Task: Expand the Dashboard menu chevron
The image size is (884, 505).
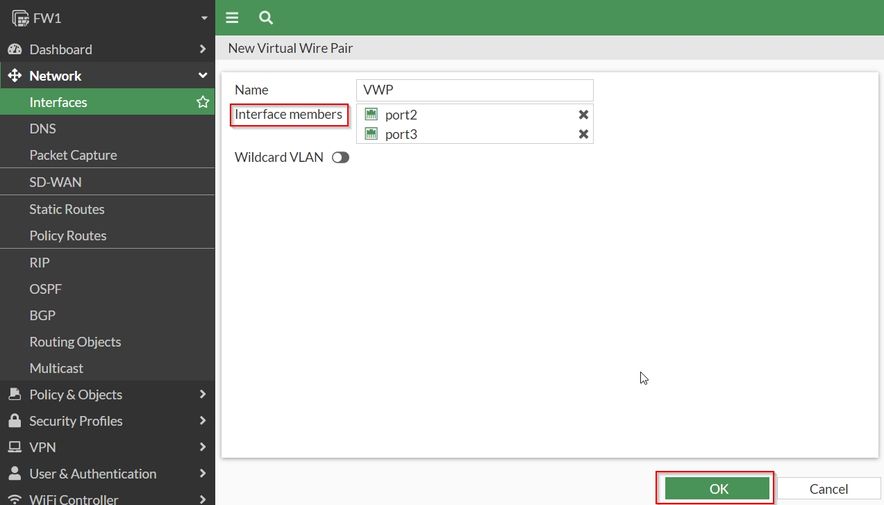Action: pos(203,49)
